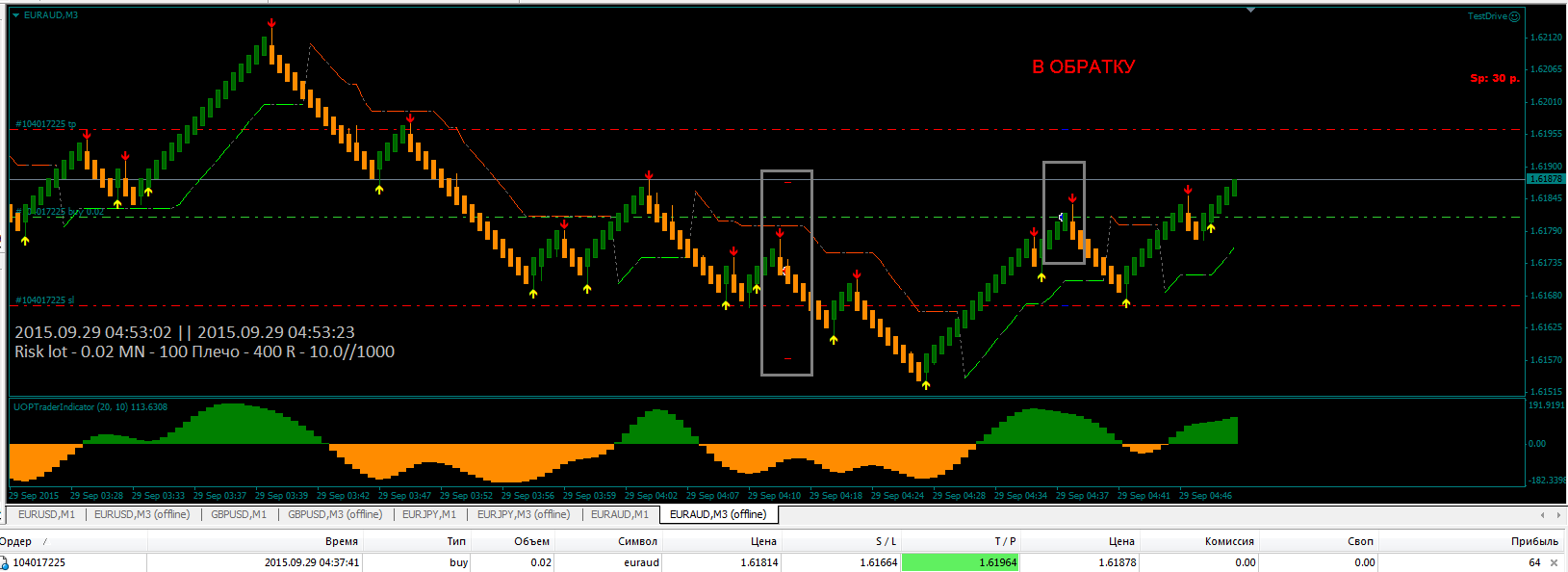Click 29 Sep 04:10 on the time scale
1568x572 pixels.
(x=774, y=496)
